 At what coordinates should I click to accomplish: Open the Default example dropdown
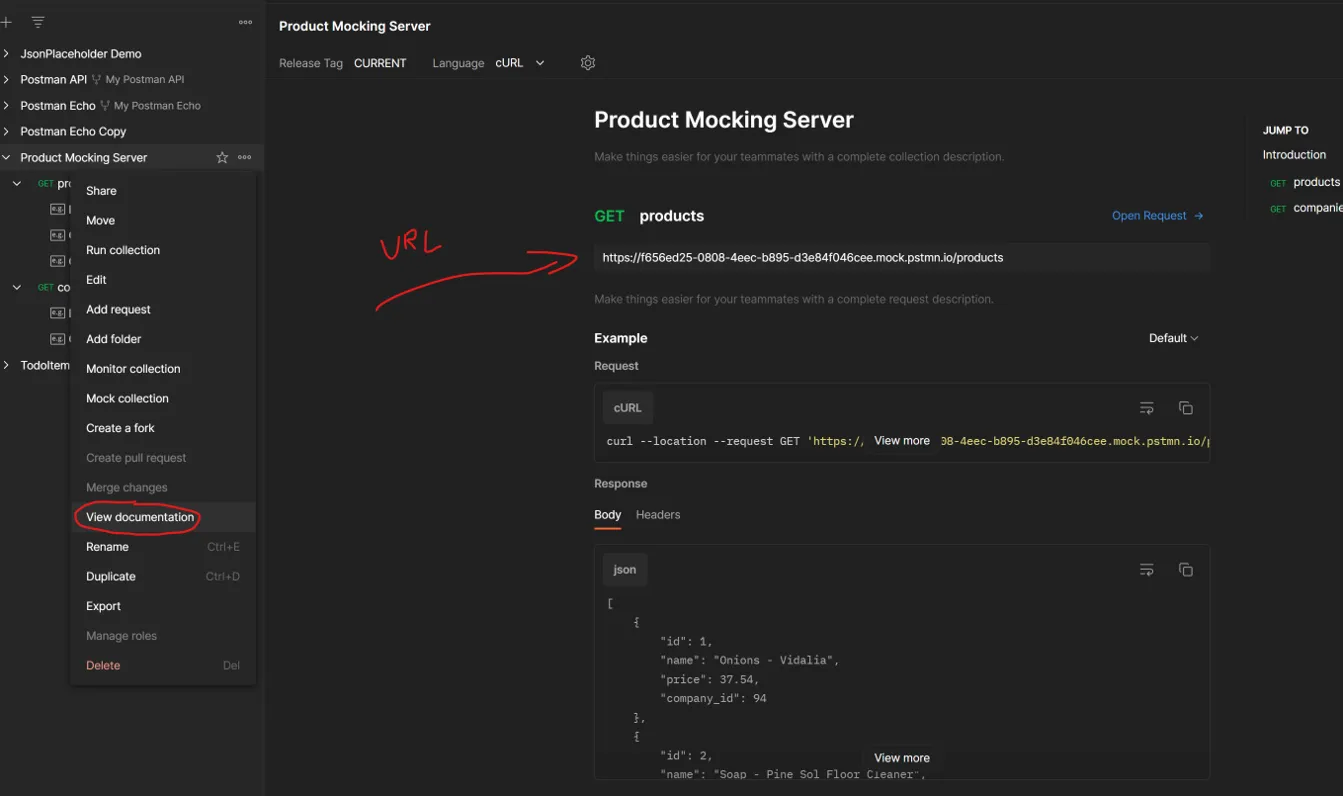[1173, 338]
